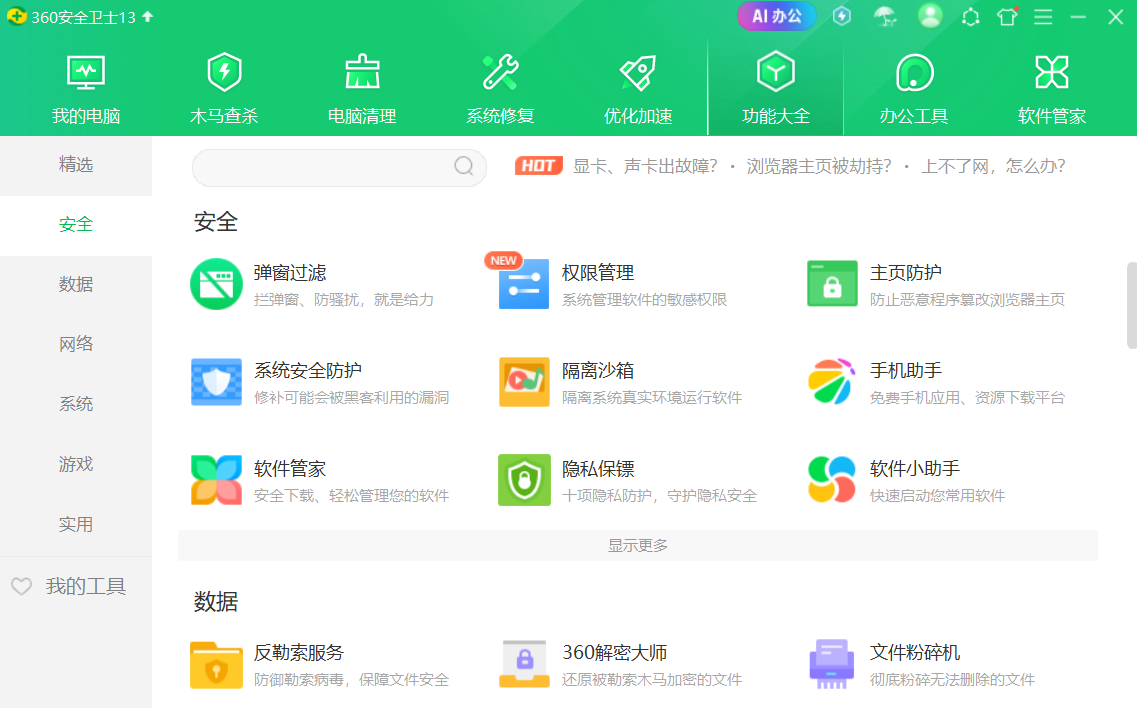Open link 上不了网，怎么办?
The height and width of the screenshot is (708, 1137).
(993, 166)
